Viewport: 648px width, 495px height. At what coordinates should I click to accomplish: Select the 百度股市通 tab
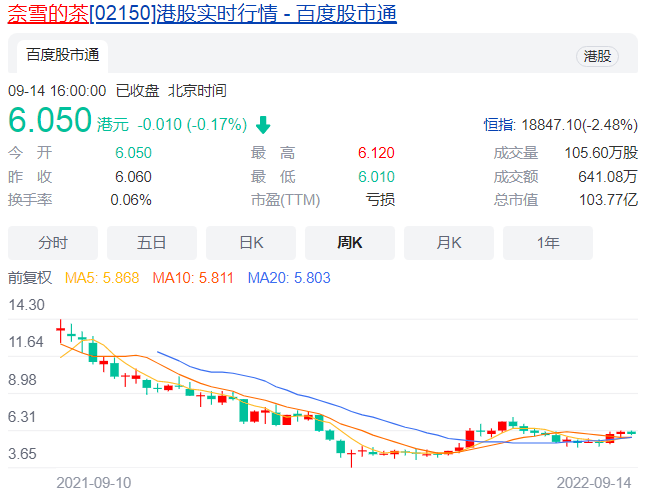point(62,55)
